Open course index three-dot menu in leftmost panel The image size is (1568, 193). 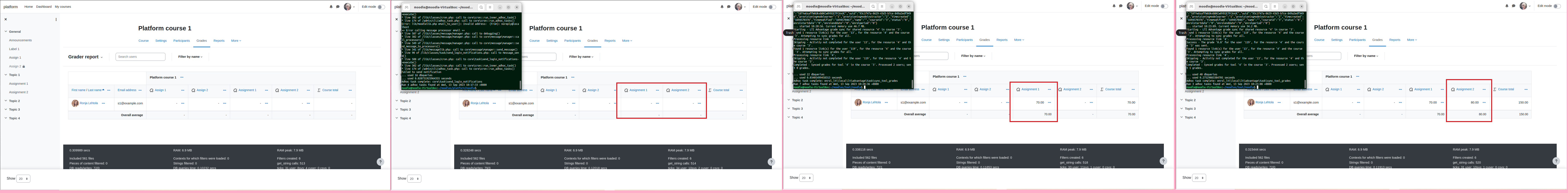click(x=56, y=20)
